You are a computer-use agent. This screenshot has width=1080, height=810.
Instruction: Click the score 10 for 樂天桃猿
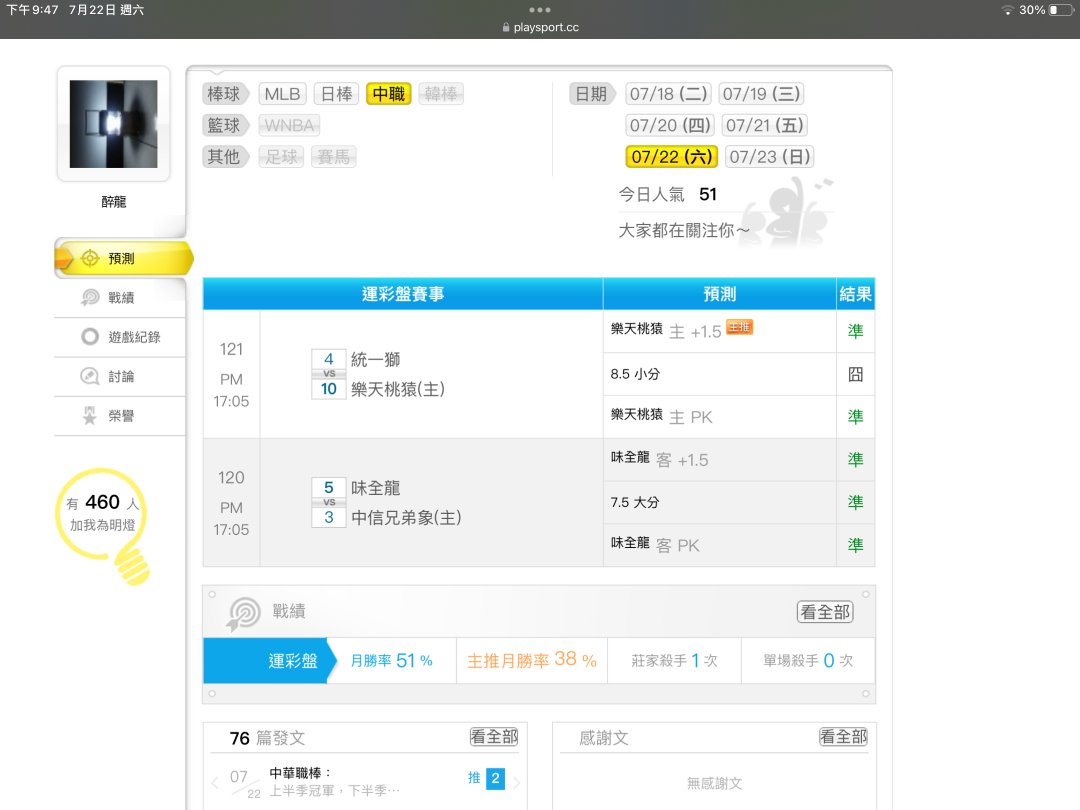click(x=329, y=388)
